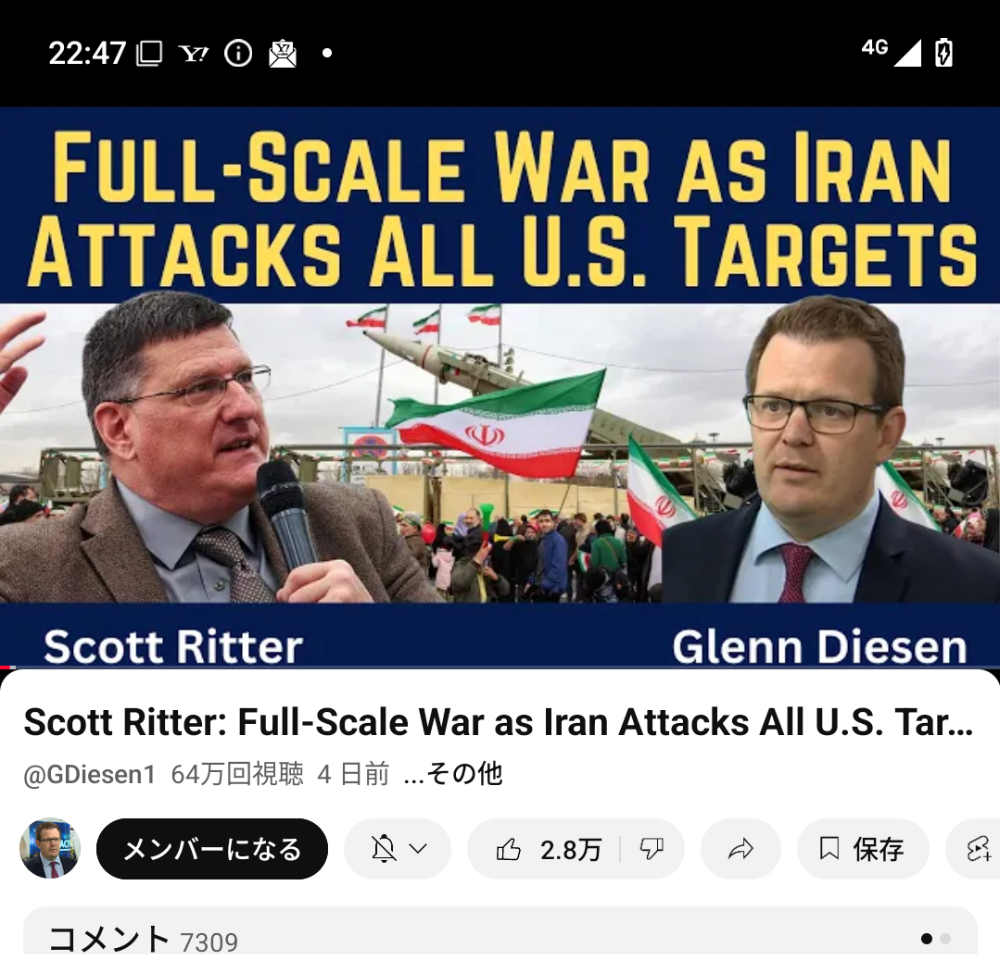1000x954 pixels.
Task: Tap the share arrow icon
Action: (740, 849)
